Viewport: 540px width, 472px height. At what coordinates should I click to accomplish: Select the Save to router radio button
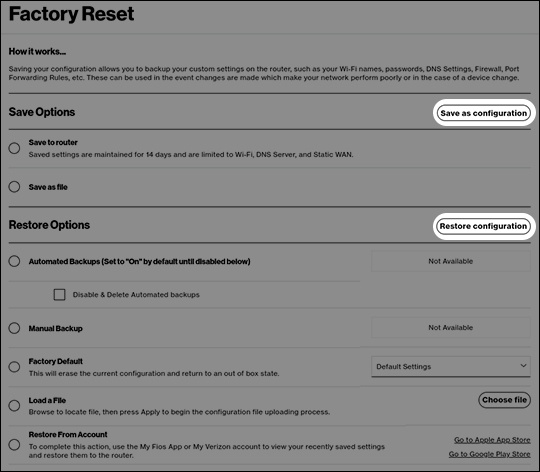coord(14,148)
